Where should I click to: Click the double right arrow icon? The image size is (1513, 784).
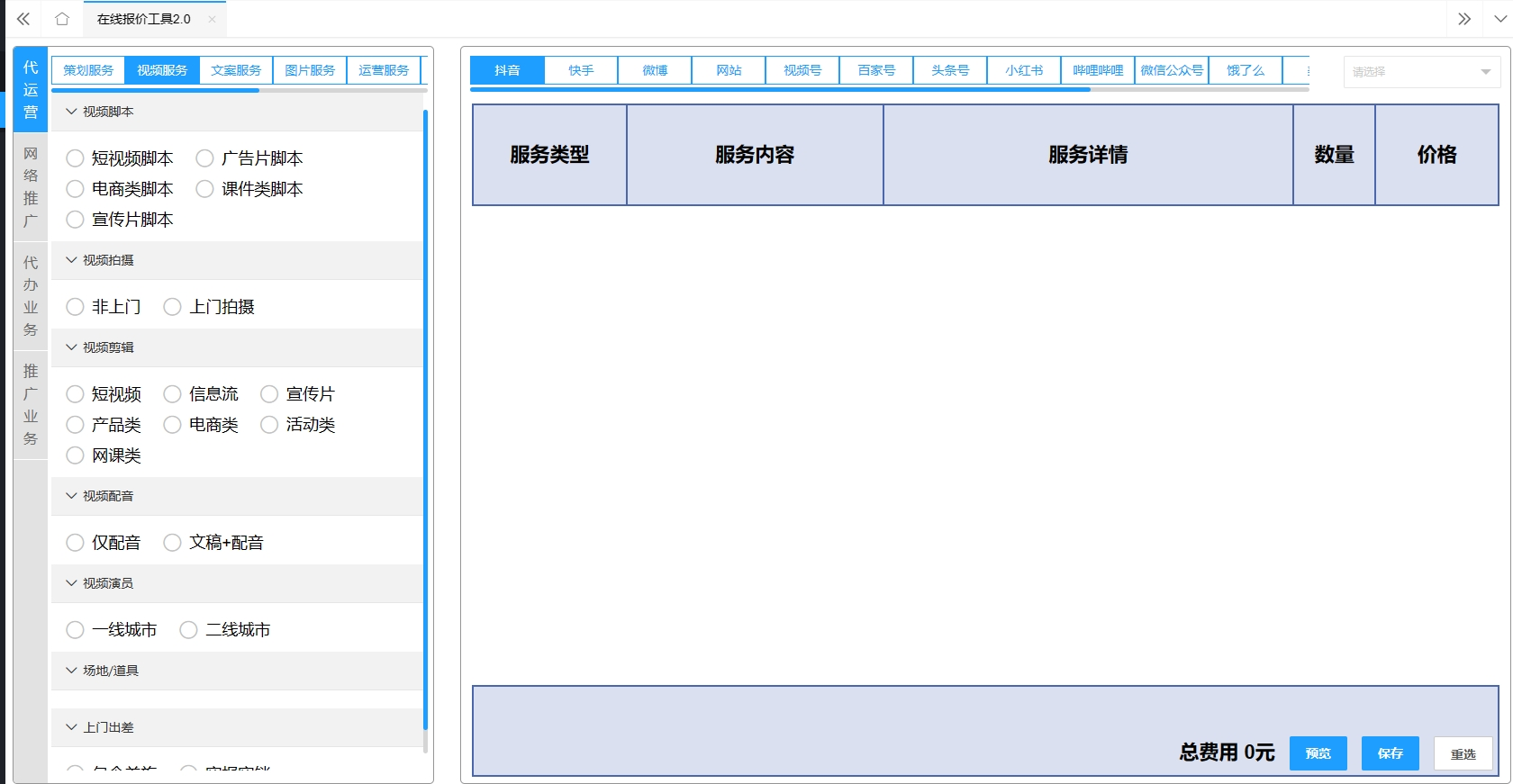pos(1464,19)
